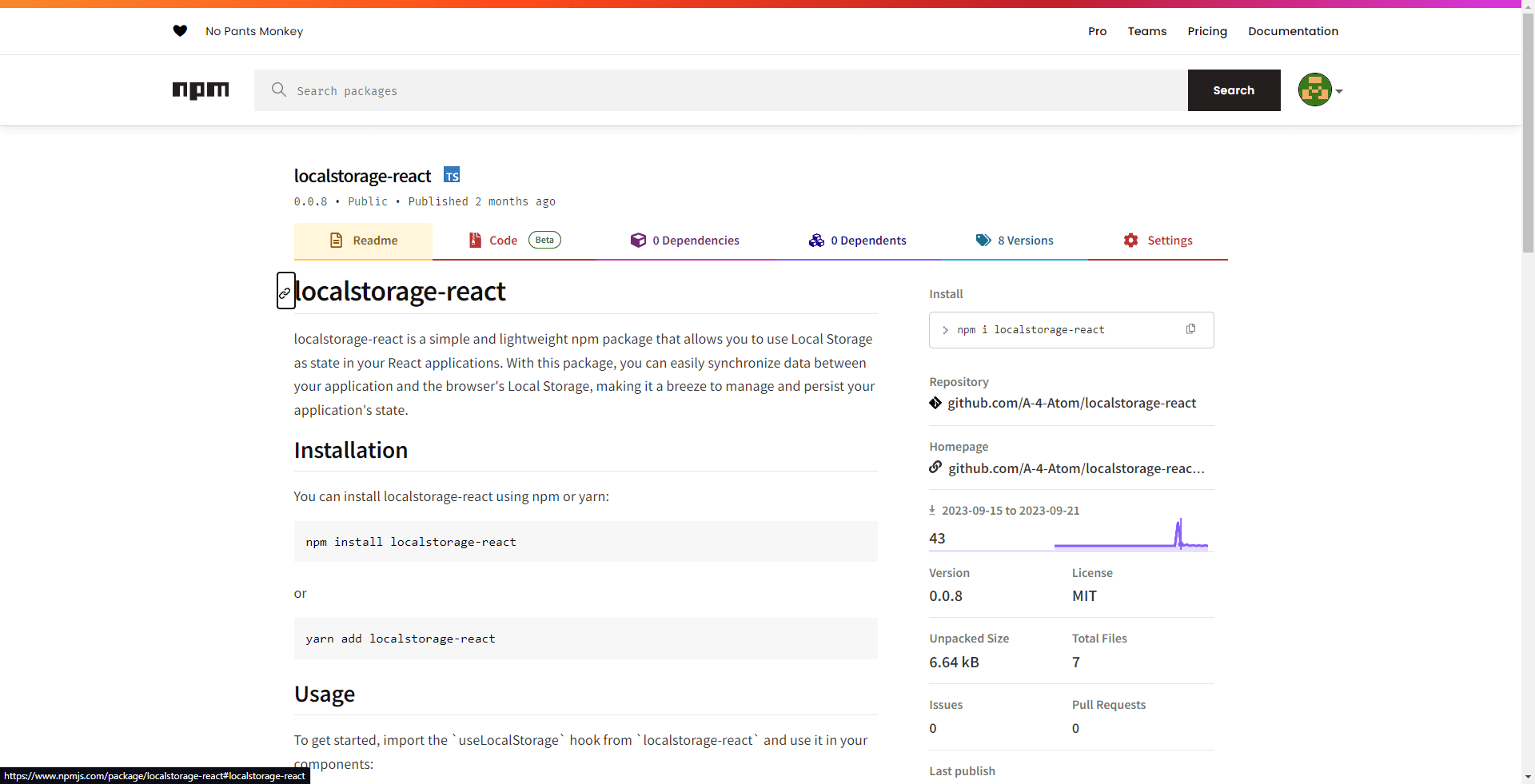Focus the Search packages field
The width and height of the screenshot is (1535, 784).
[721, 90]
